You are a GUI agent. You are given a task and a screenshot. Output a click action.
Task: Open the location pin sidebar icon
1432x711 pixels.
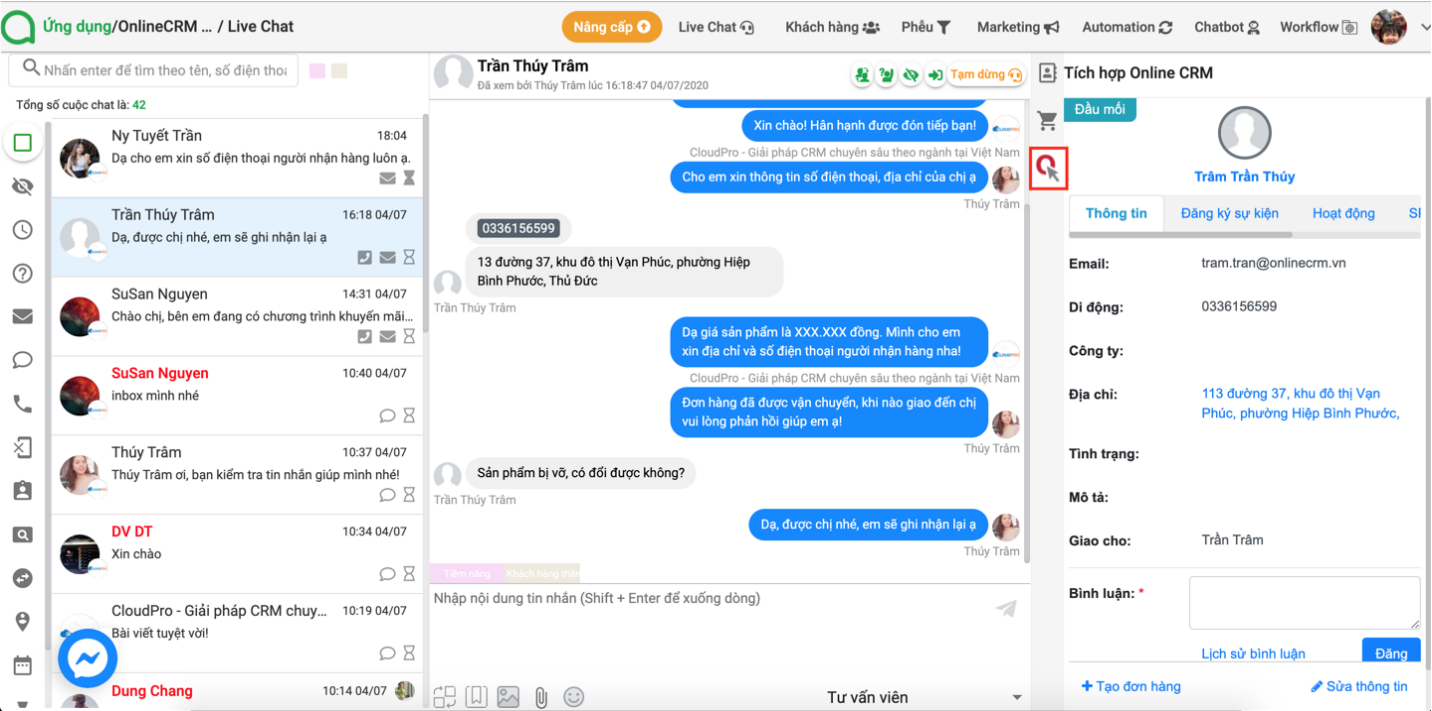pos(23,622)
